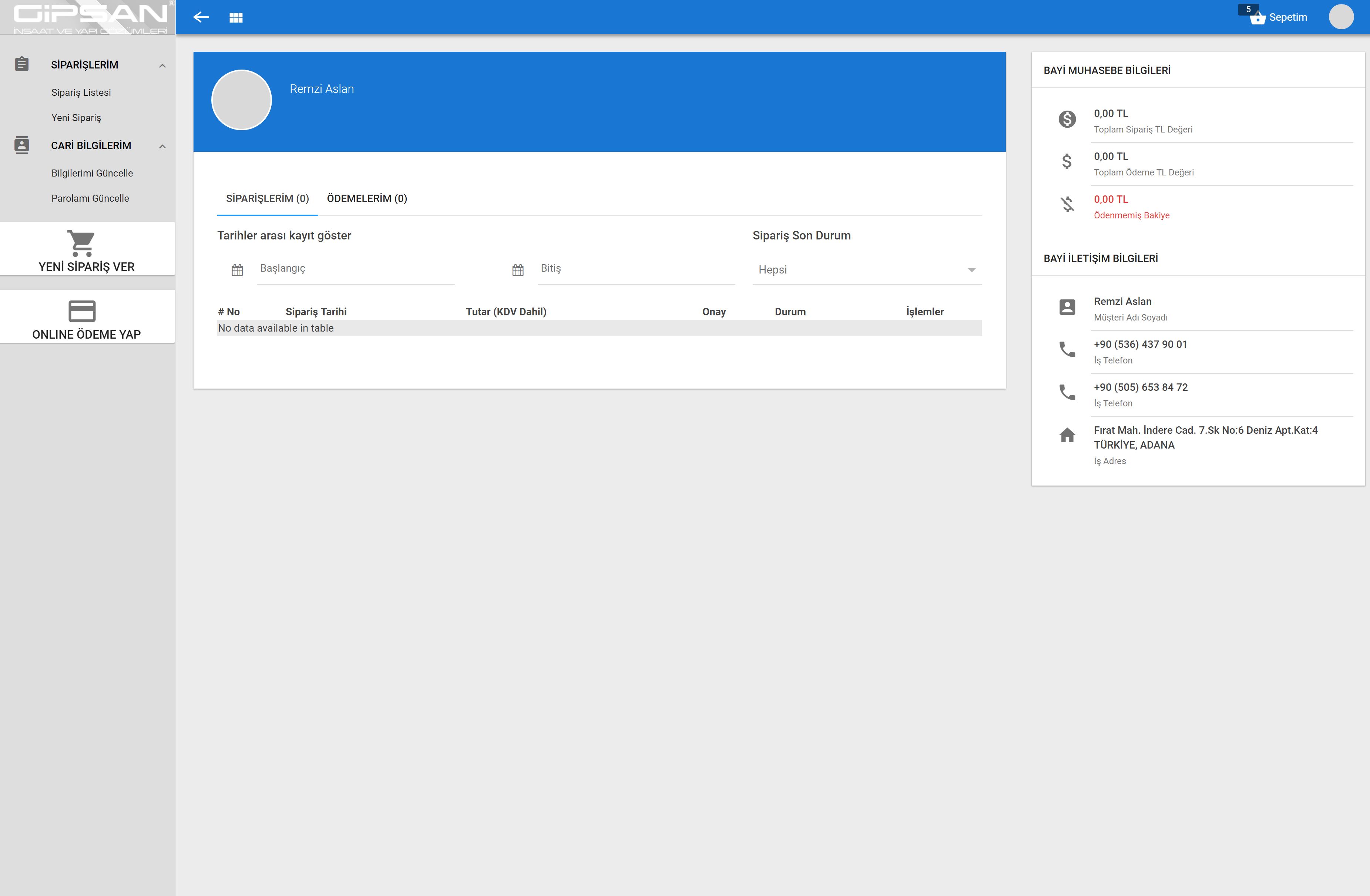Switch to the ÖDEMELERİM (0) tab

[x=367, y=199]
